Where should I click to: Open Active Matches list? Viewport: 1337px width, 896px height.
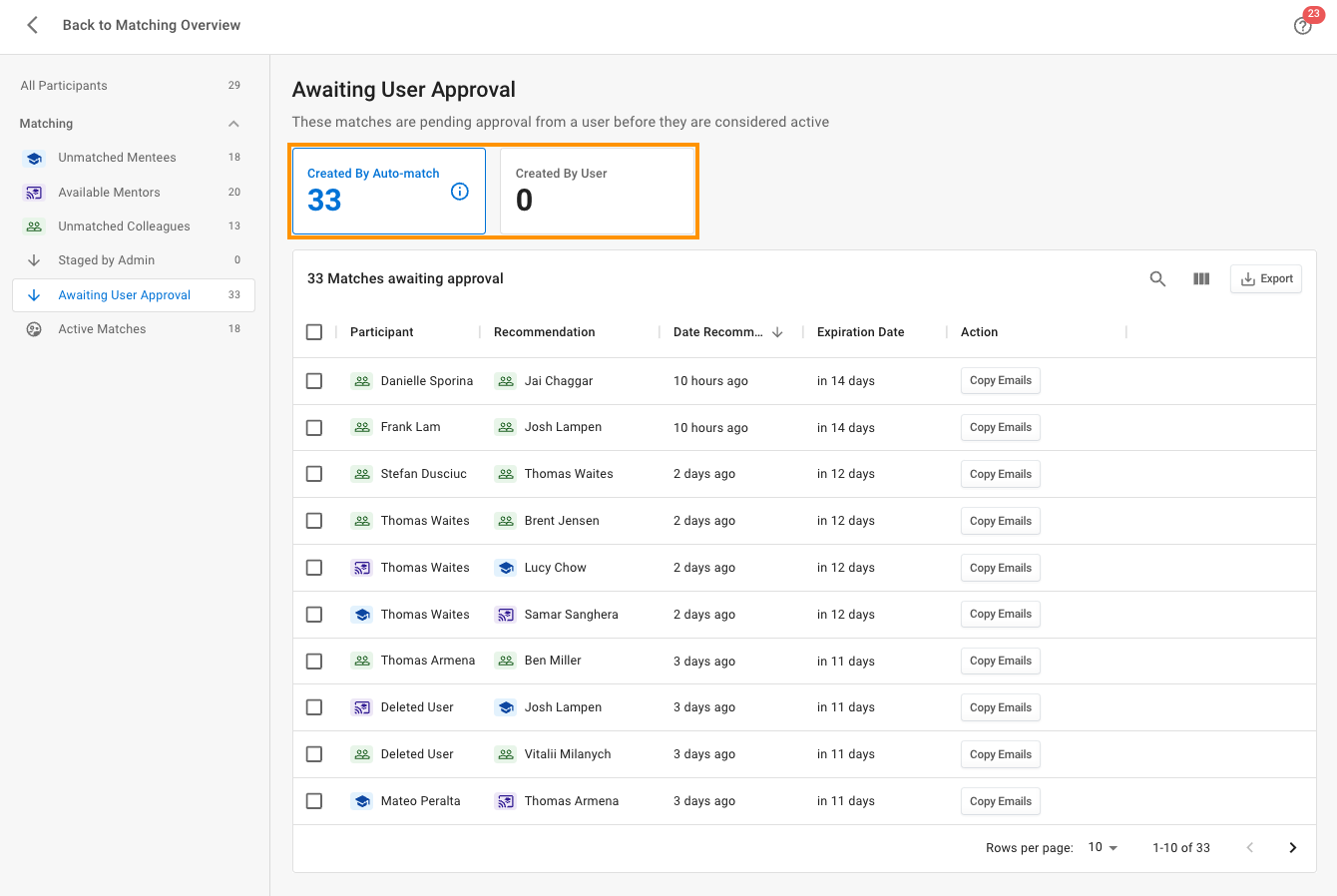133,329
